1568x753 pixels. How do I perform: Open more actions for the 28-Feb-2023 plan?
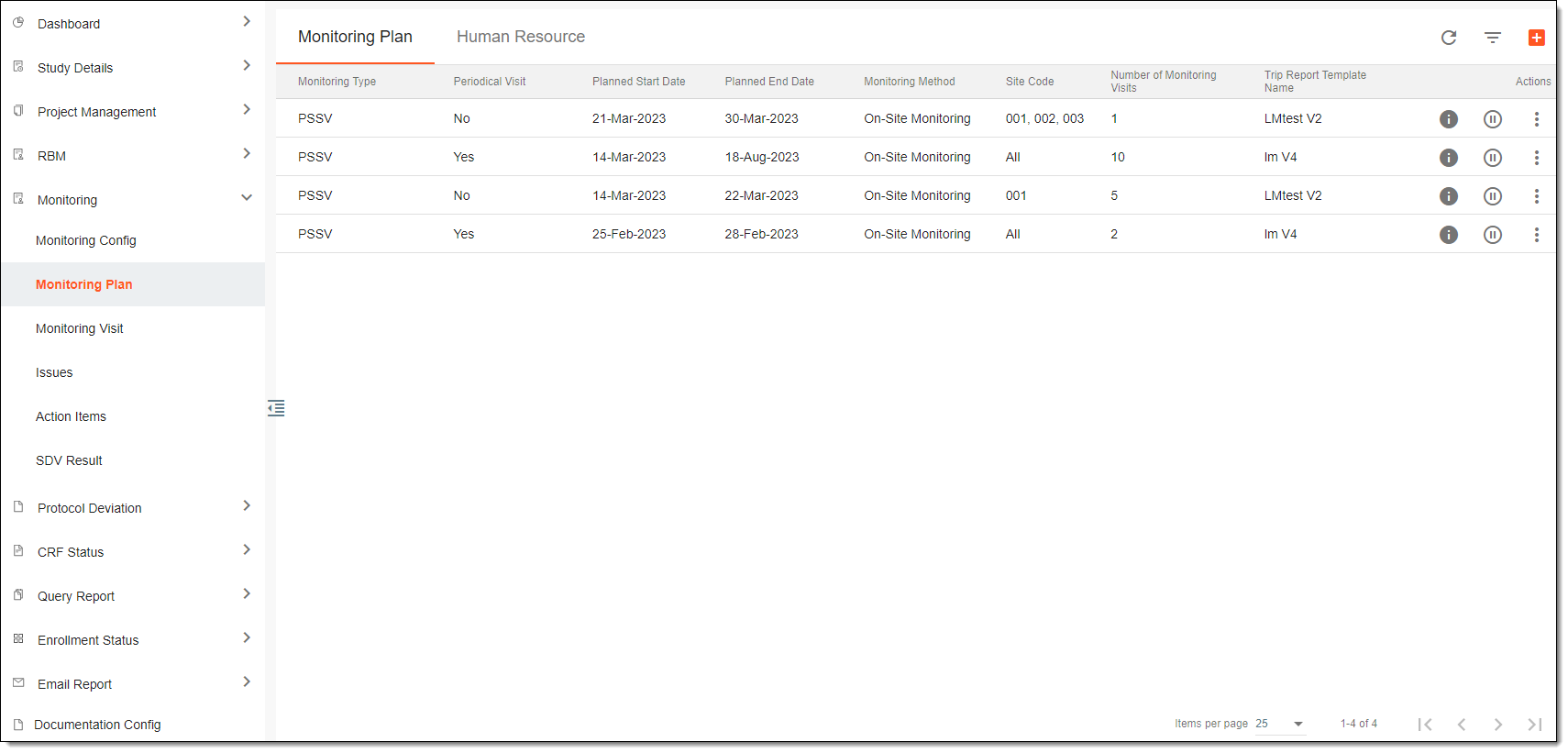[1537, 235]
